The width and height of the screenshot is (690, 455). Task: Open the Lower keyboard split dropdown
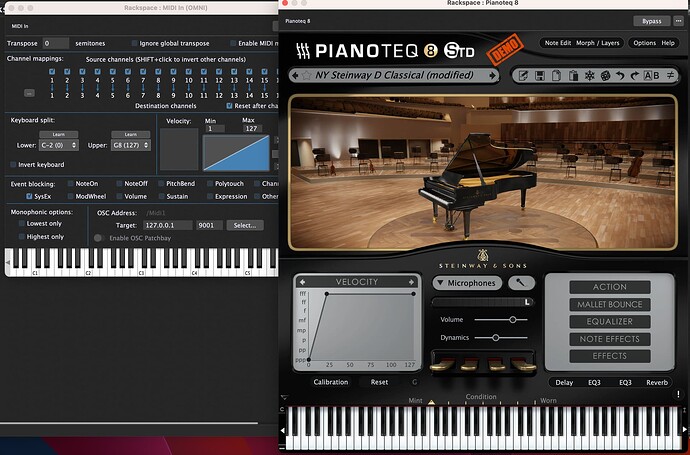[x=59, y=145]
